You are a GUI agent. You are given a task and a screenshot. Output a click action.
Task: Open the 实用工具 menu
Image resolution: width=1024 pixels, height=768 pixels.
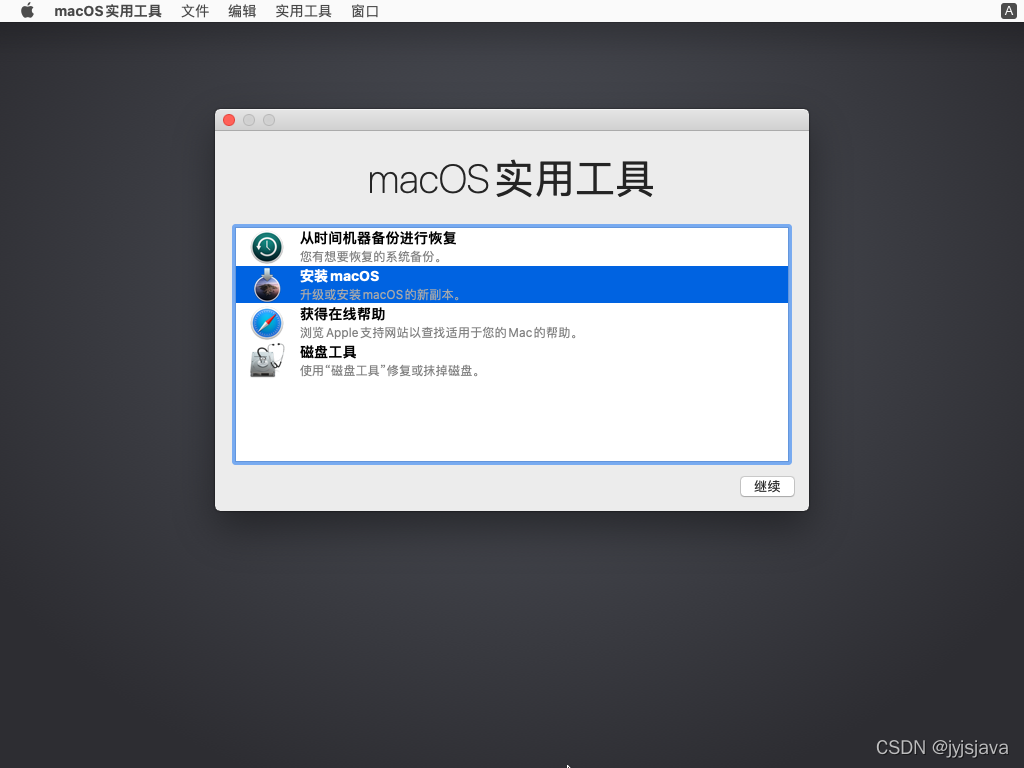click(x=303, y=11)
